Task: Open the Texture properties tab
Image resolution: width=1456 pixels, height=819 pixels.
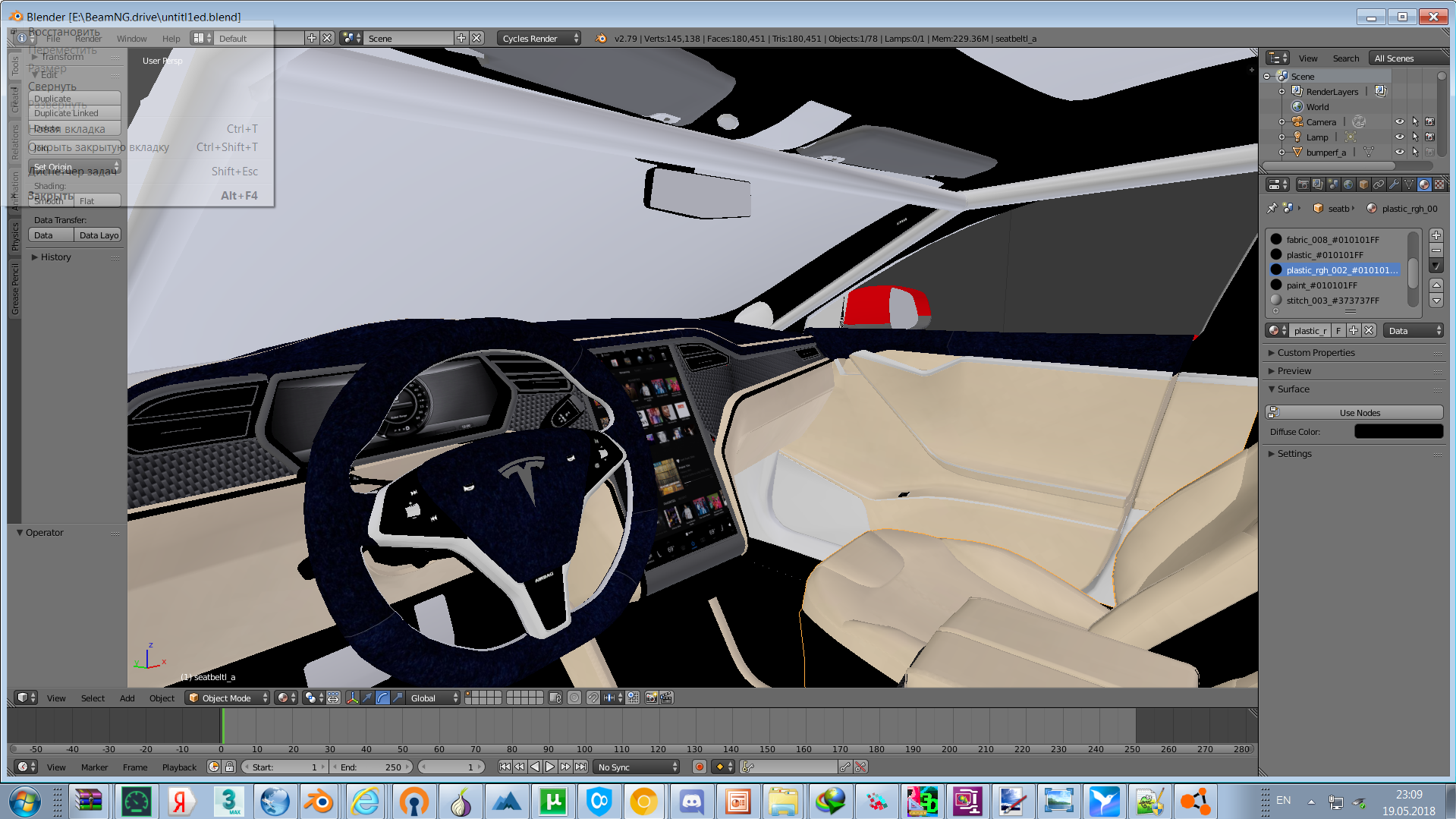Action: tap(1439, 184)
